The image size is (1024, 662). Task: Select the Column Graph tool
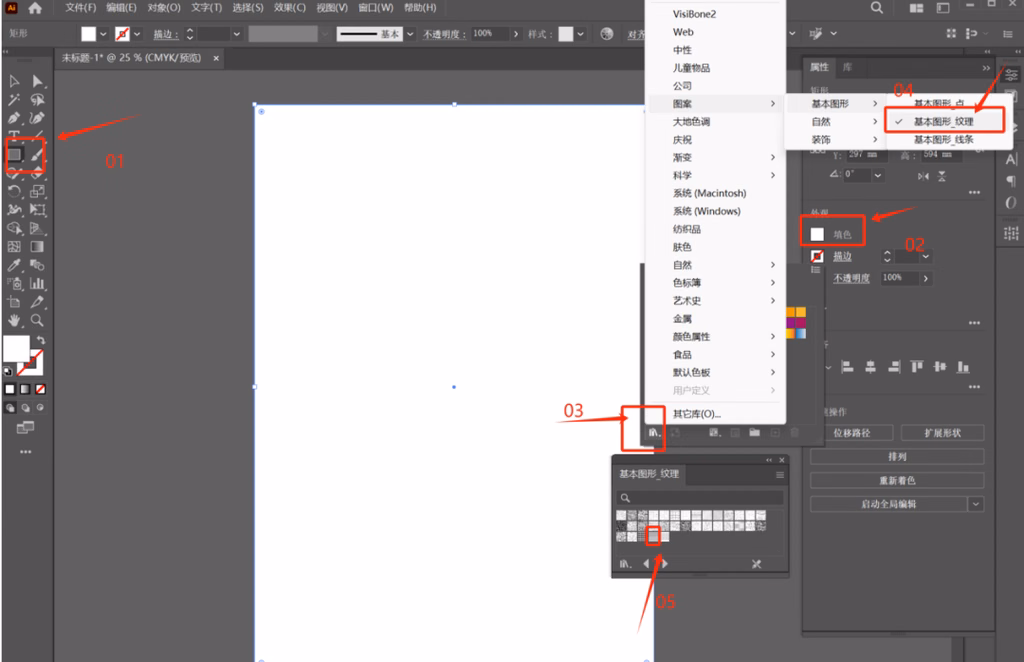37,283
